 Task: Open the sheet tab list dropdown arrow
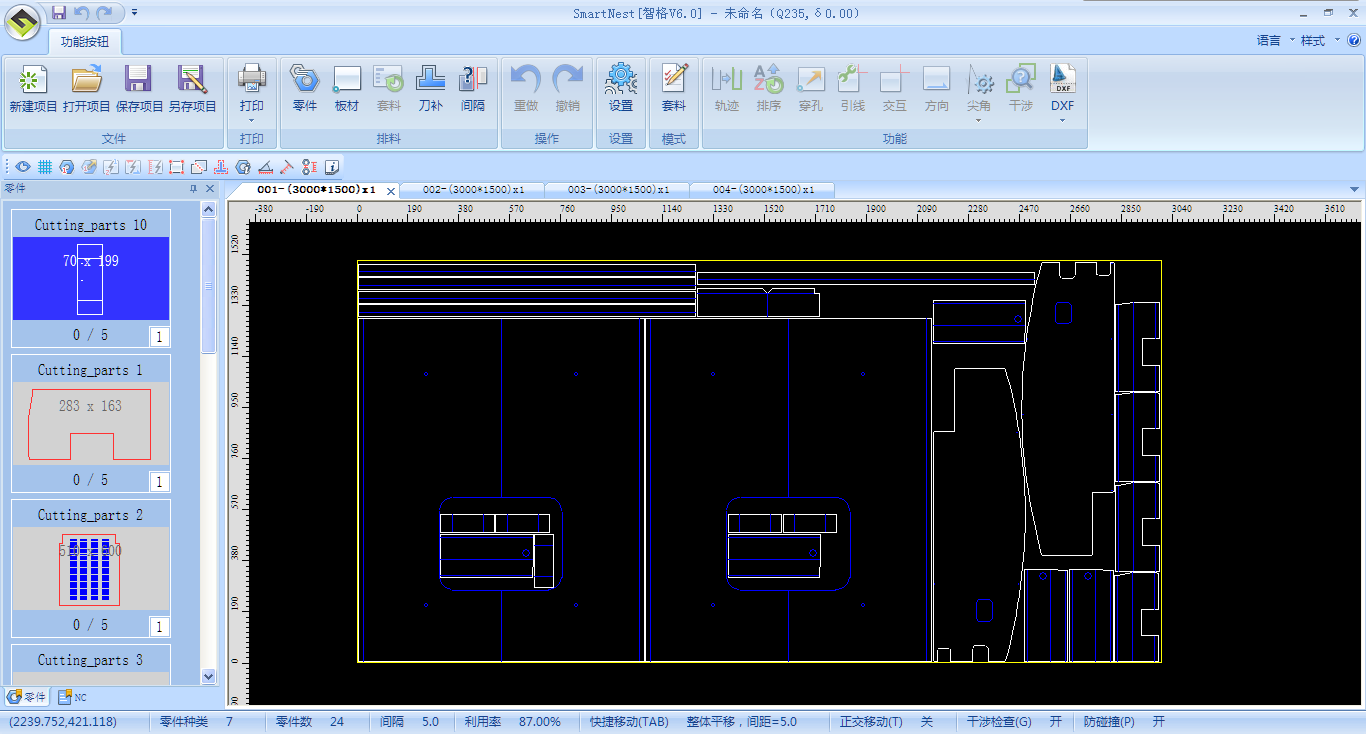click(1354, 189)
